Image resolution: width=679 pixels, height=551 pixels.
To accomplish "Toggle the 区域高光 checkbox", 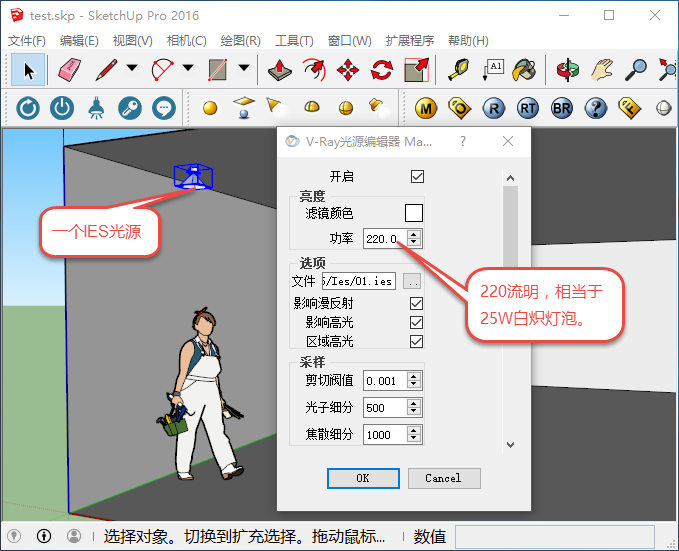I will [x=417, y=341].
